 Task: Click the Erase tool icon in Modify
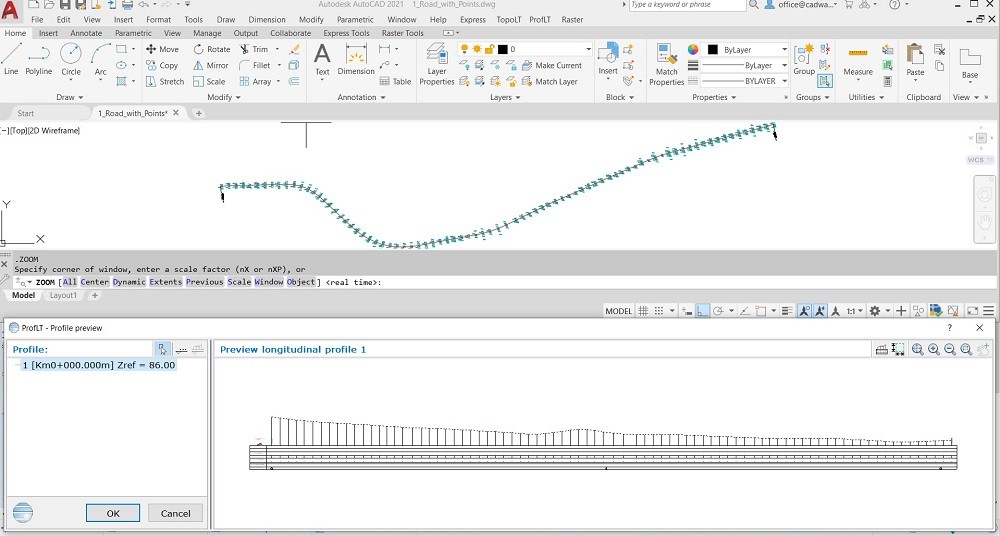point(294,49)
